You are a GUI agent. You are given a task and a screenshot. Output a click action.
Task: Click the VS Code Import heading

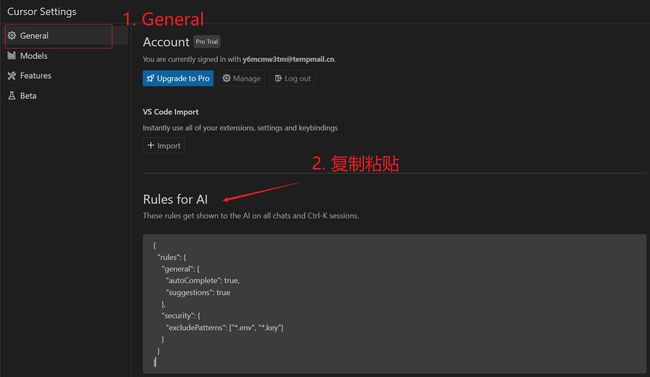tap(170, 112)
